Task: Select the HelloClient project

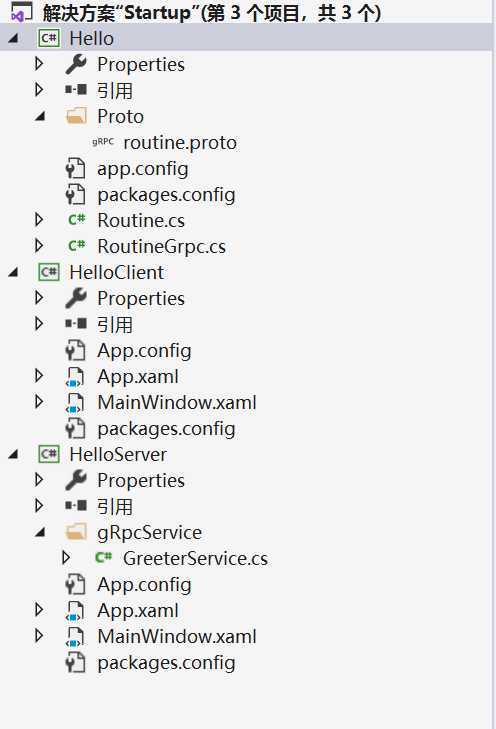Action: point(116,272)
